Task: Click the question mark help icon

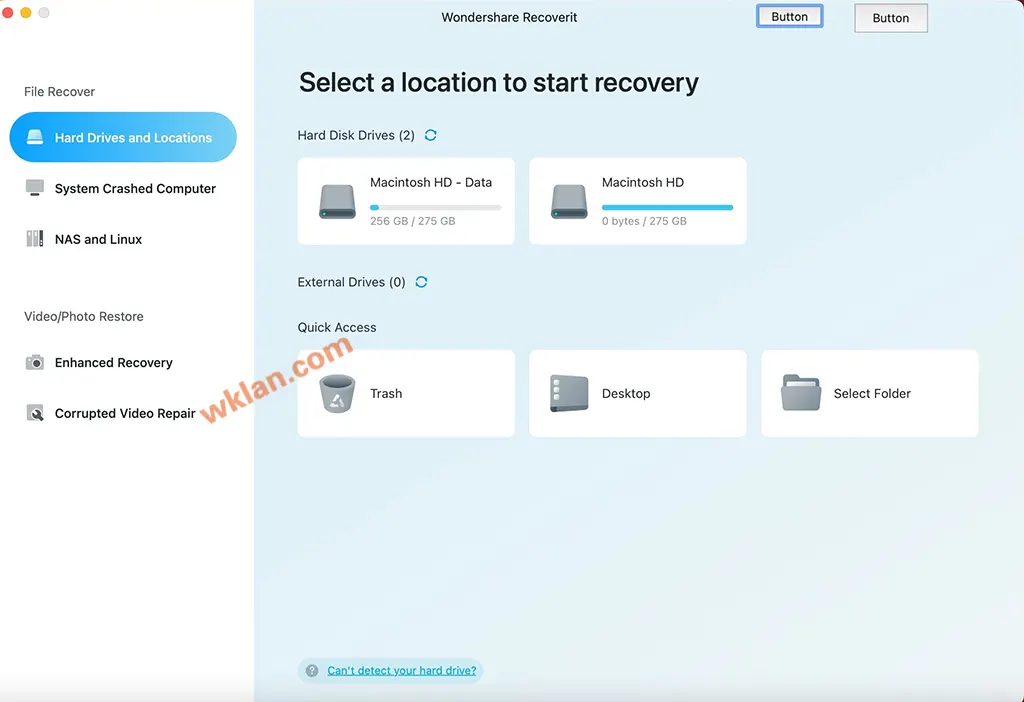Action: coord(312,671)
